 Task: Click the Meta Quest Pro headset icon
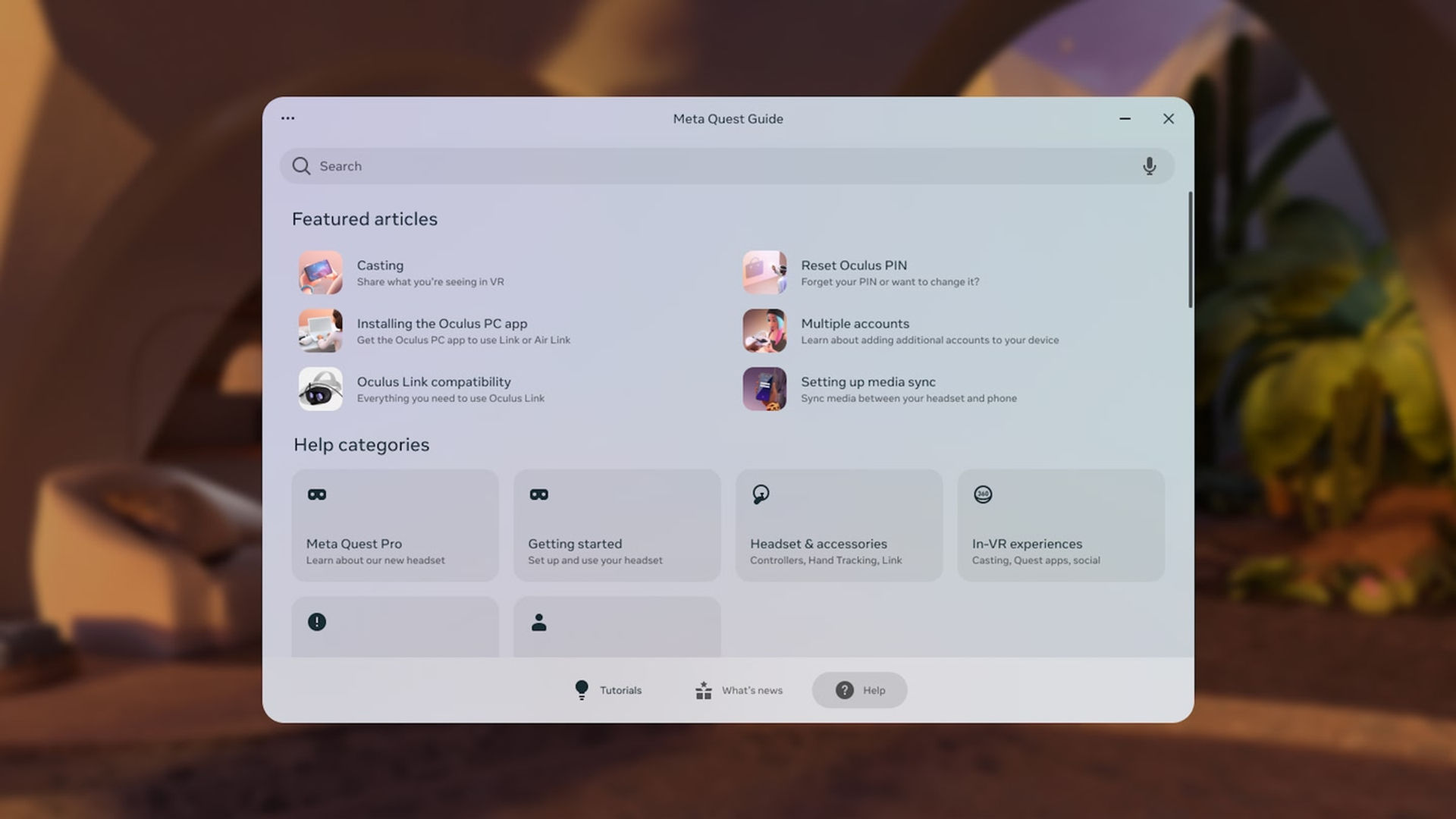(317, 494)
